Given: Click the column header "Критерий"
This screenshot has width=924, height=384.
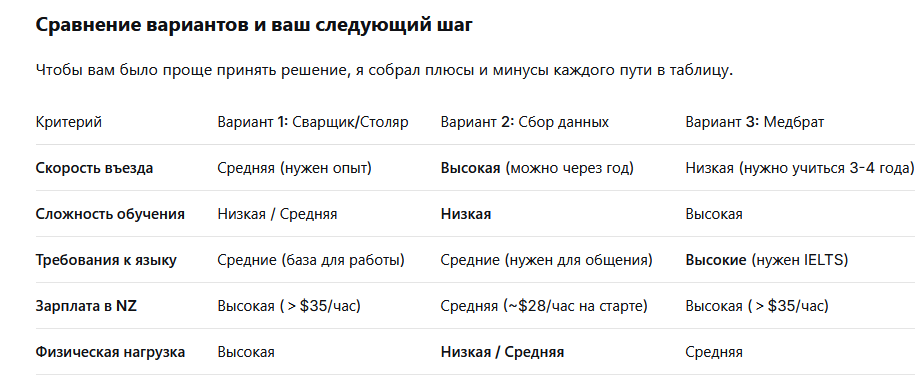Looking at the screenshot, I should pyautogui.click(x=68, y=122).
